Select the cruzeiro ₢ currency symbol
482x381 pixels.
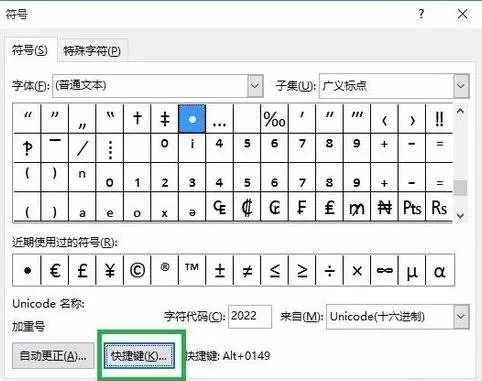click(274, 207)
